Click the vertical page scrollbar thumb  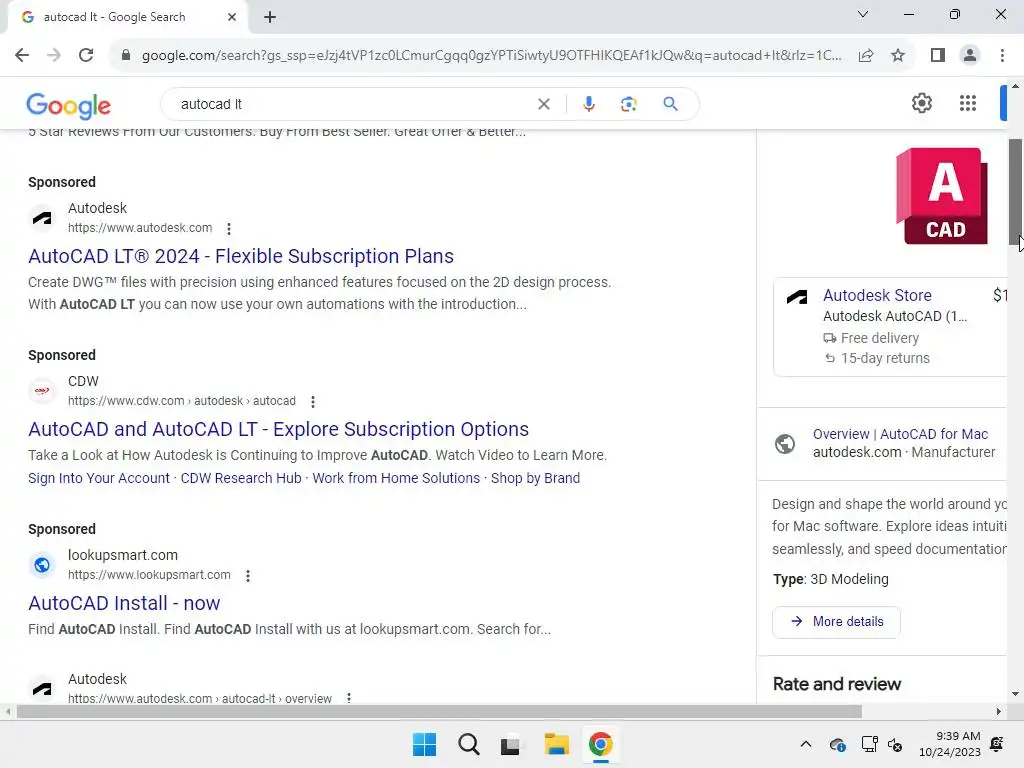point(1015,191)
